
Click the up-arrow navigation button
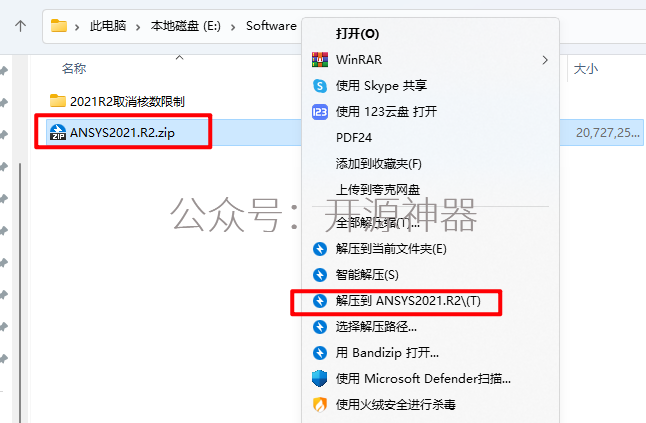(x=20, y=26)
